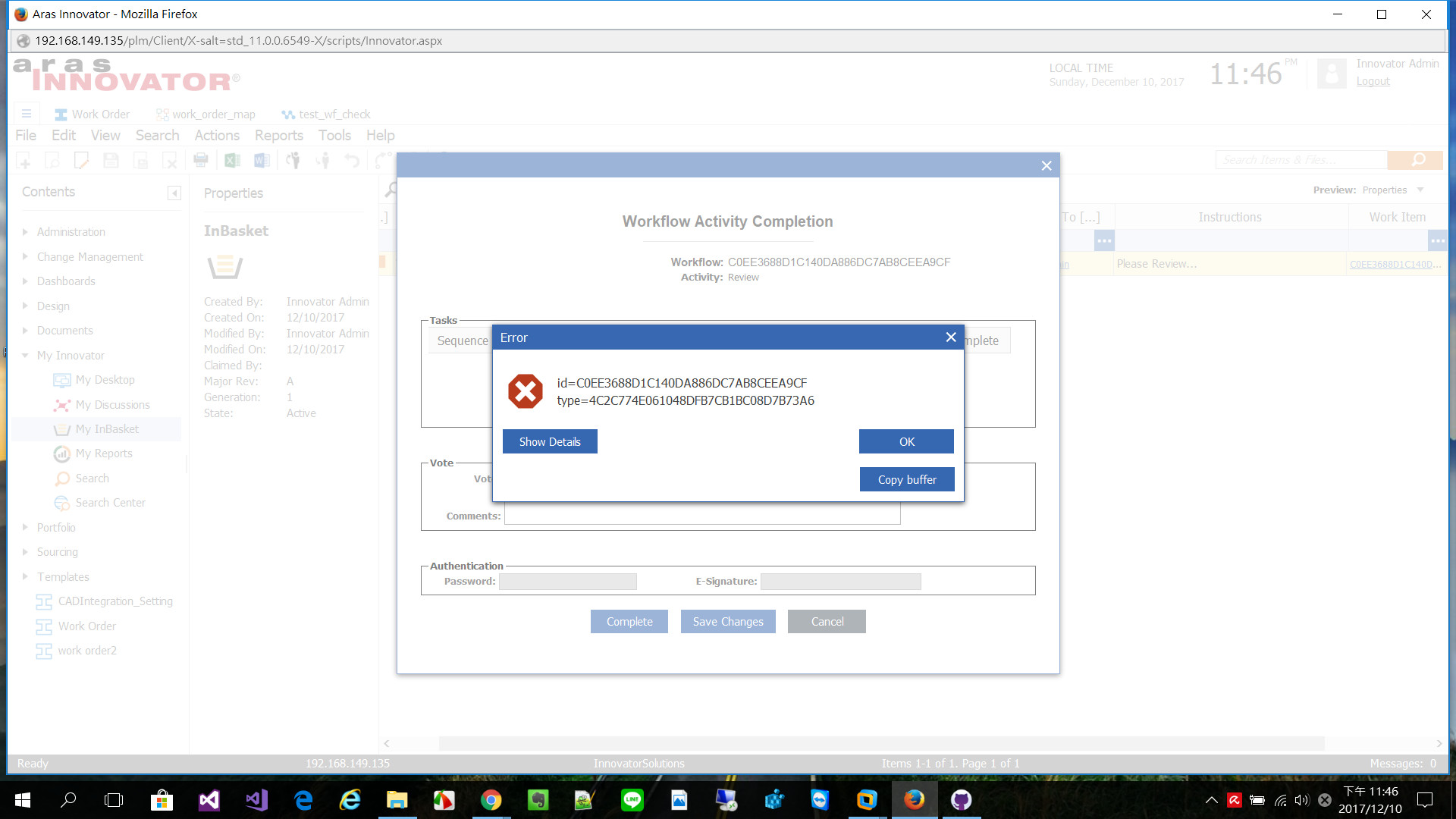Expand the Administration tree node

(25, 232)
